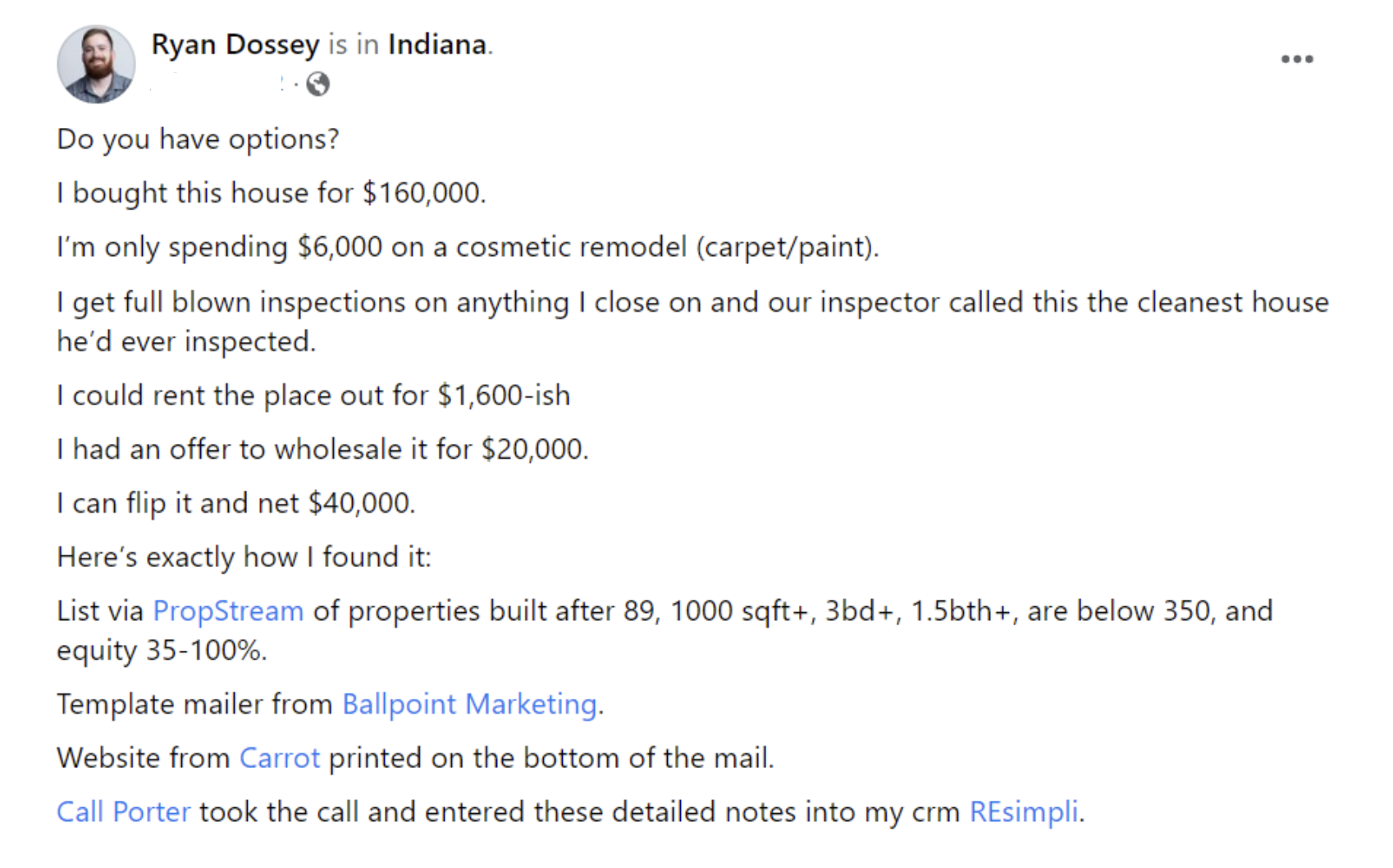Click the "equity 35-100%" text
Viewport: 1393px width, 868px height.
coord(162,651)
